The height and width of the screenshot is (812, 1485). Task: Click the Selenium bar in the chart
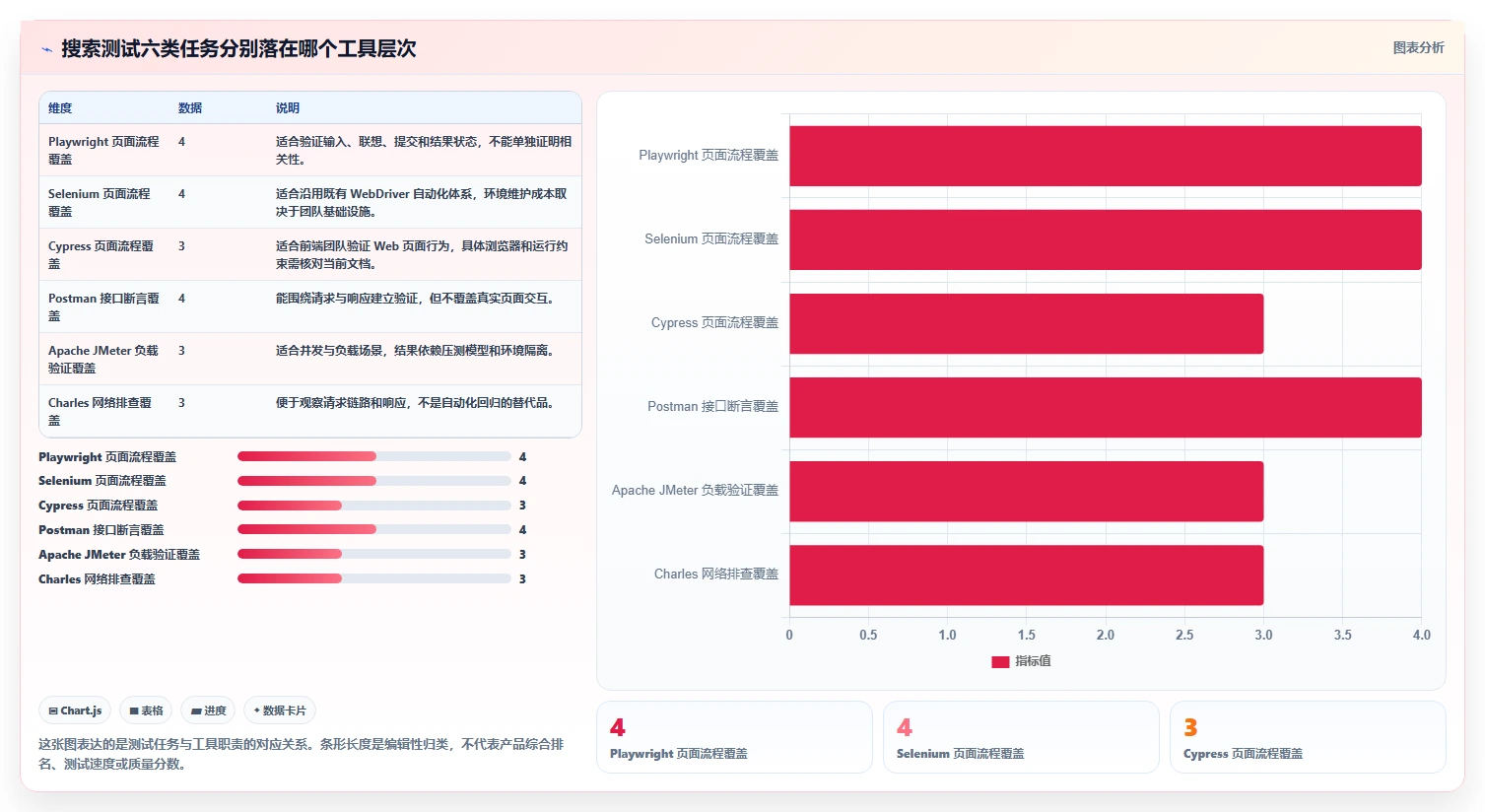(1106, 239)
